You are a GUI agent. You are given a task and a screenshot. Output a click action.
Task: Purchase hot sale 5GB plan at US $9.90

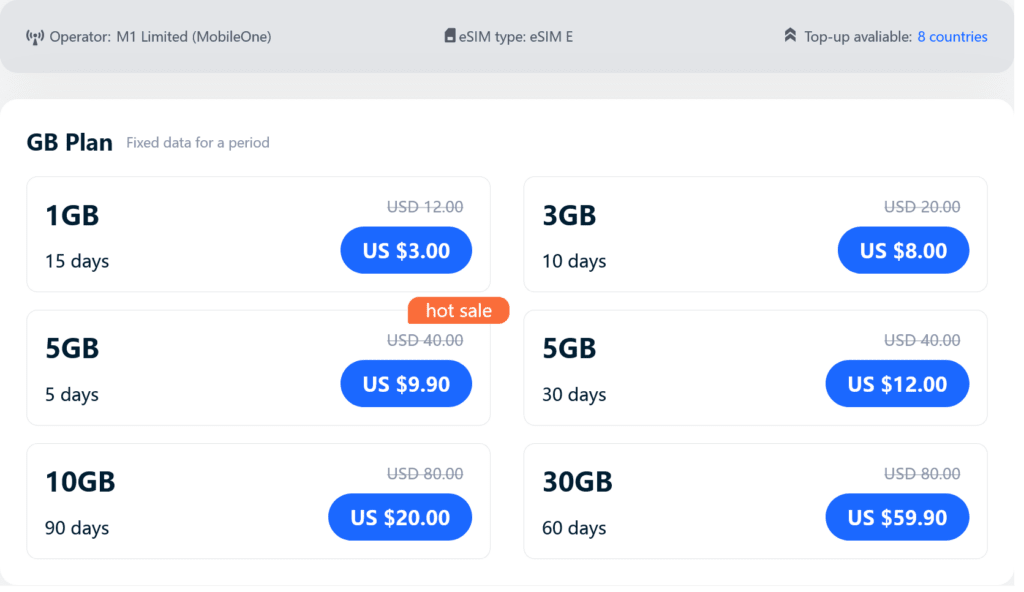[406, 383]
